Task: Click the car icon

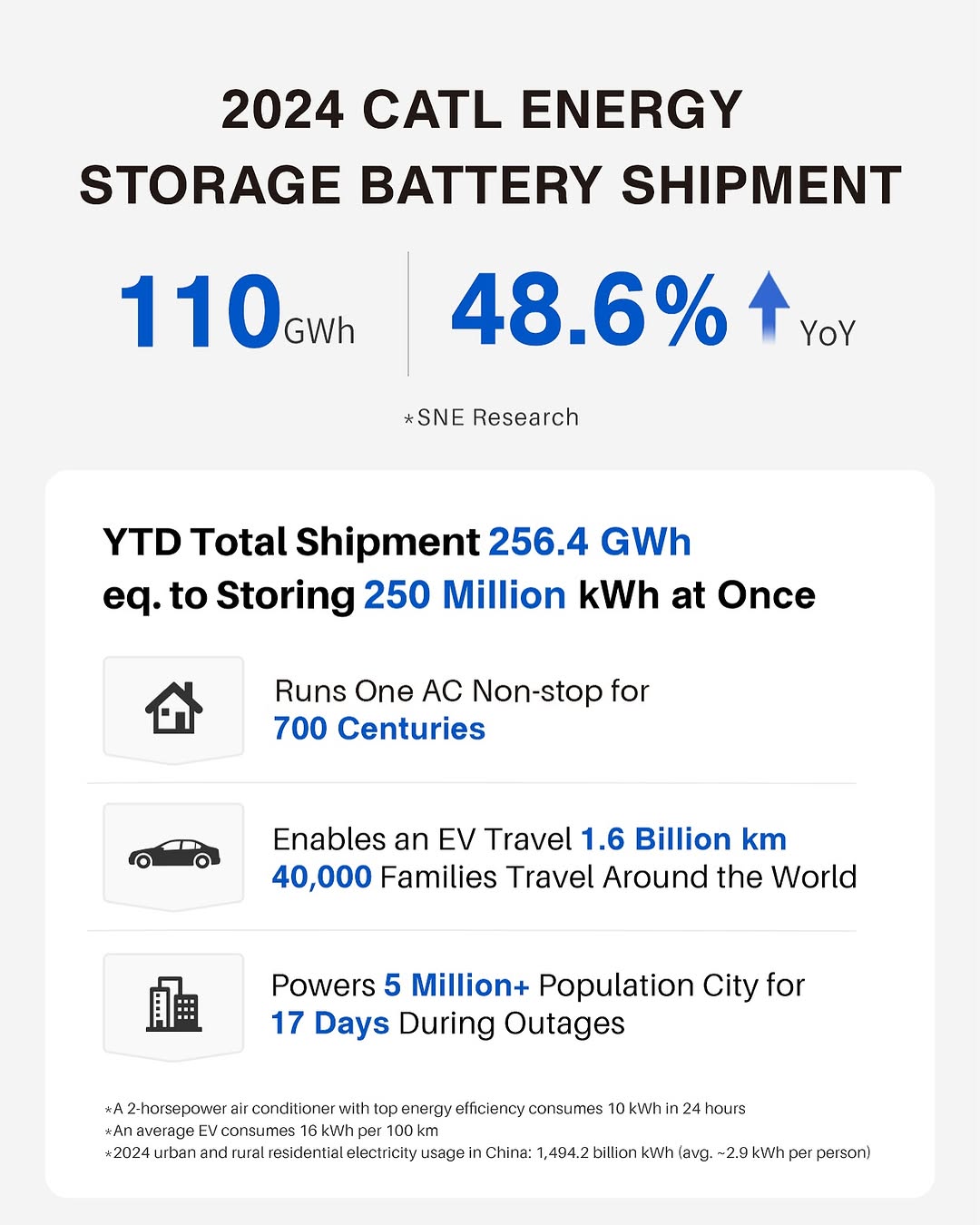Action: [x=174, y=855]
